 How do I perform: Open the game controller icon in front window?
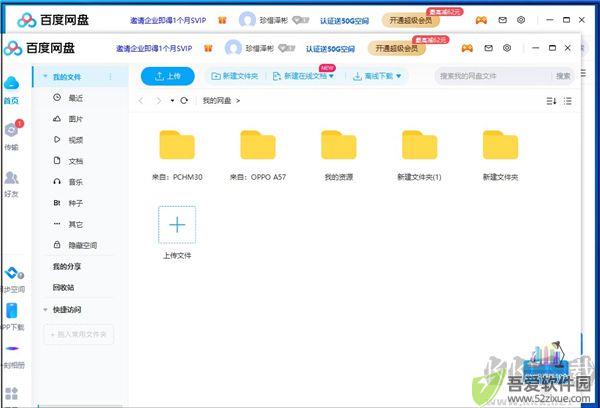467,48
